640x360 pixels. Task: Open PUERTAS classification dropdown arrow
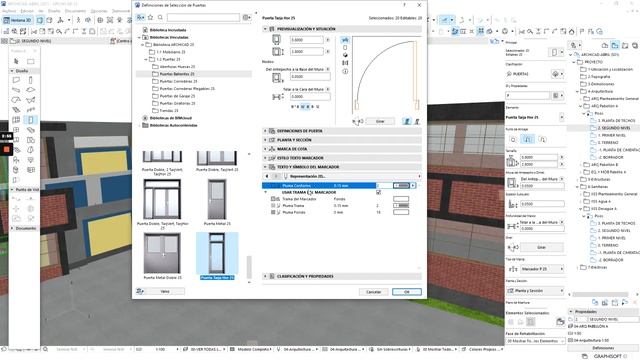tap(562, 74)
